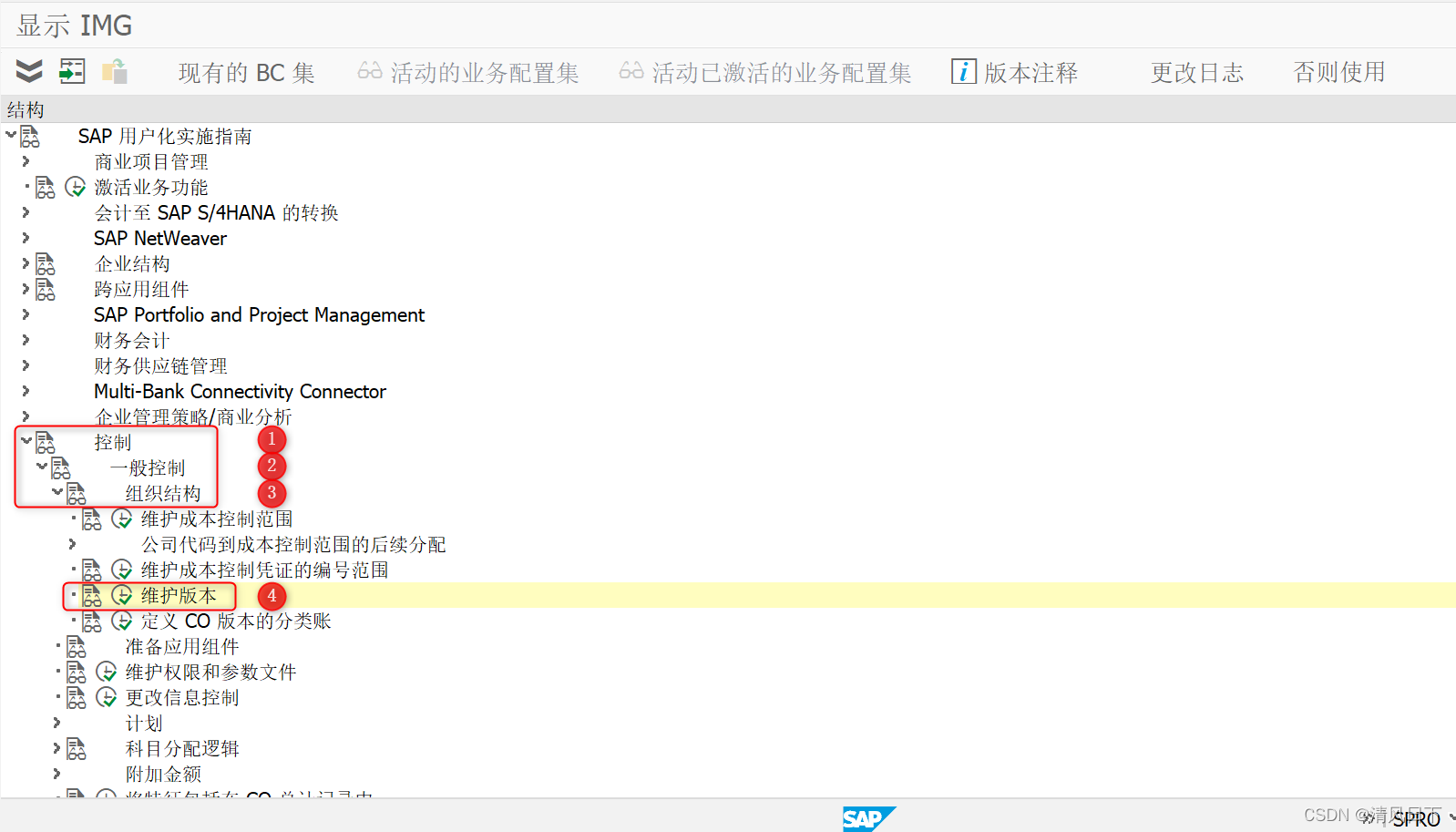
Task: Open documentation icon for 科目分配逻辑
Action: [x=77, y=749]
